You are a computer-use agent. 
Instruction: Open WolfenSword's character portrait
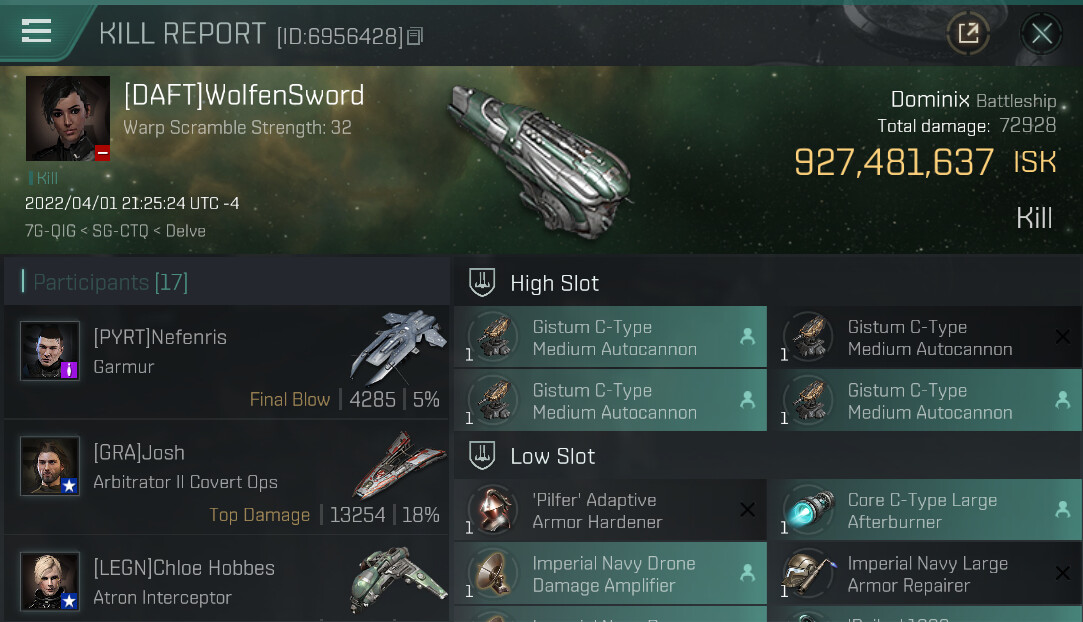68,118
